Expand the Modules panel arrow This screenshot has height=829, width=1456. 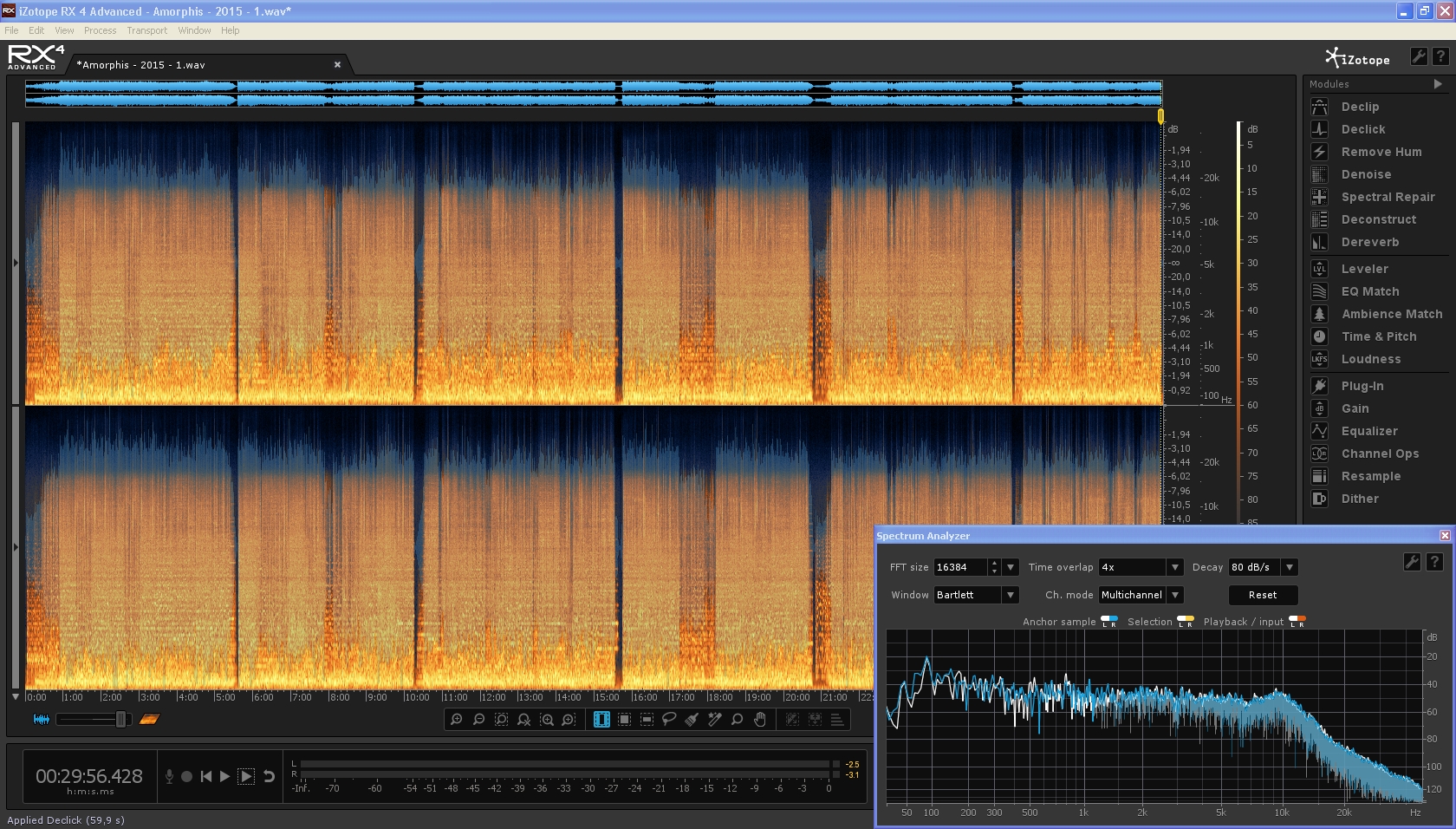coord(1438,84)
